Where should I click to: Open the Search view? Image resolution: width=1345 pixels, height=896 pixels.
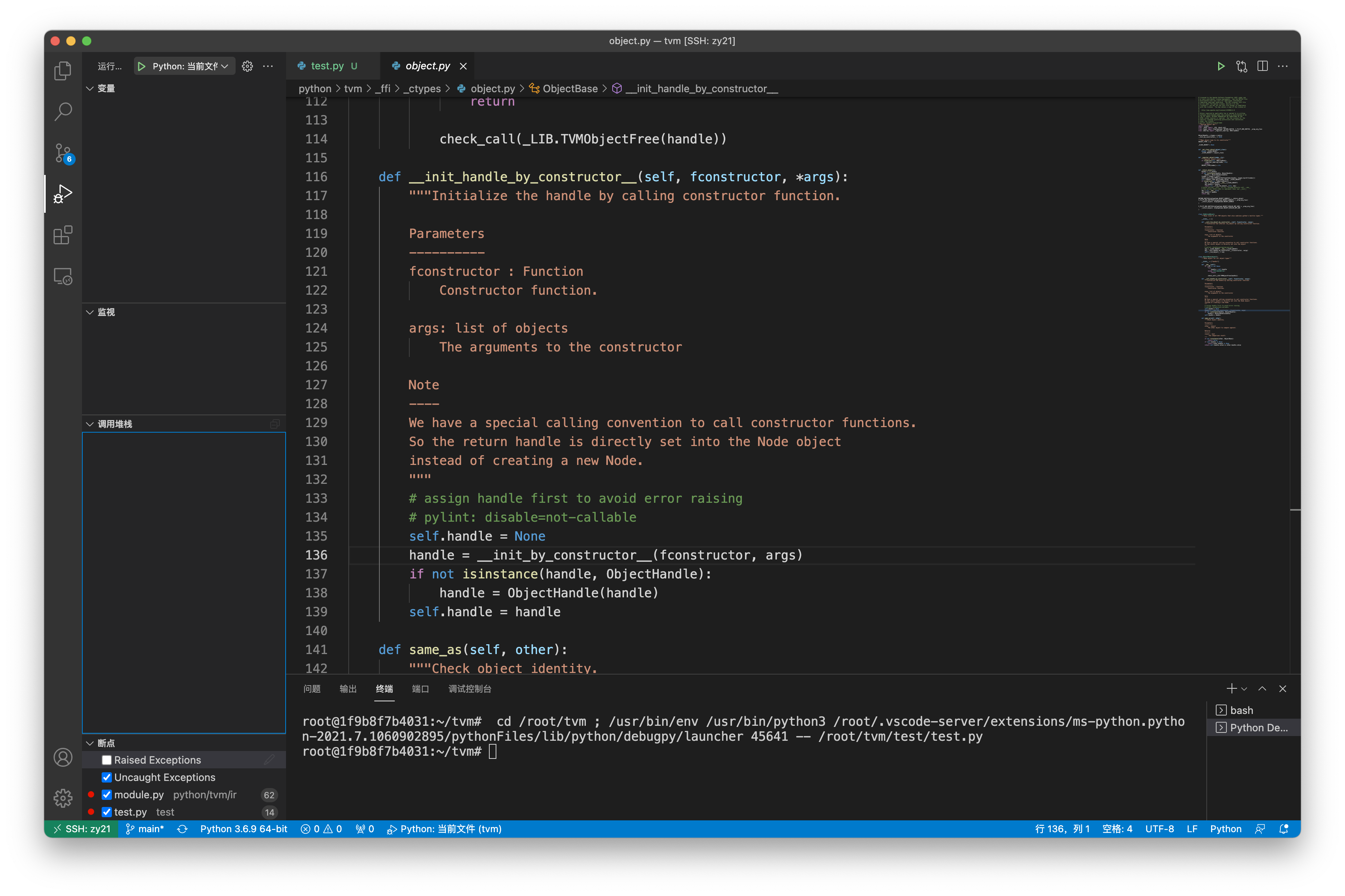(x=63, y=112)
